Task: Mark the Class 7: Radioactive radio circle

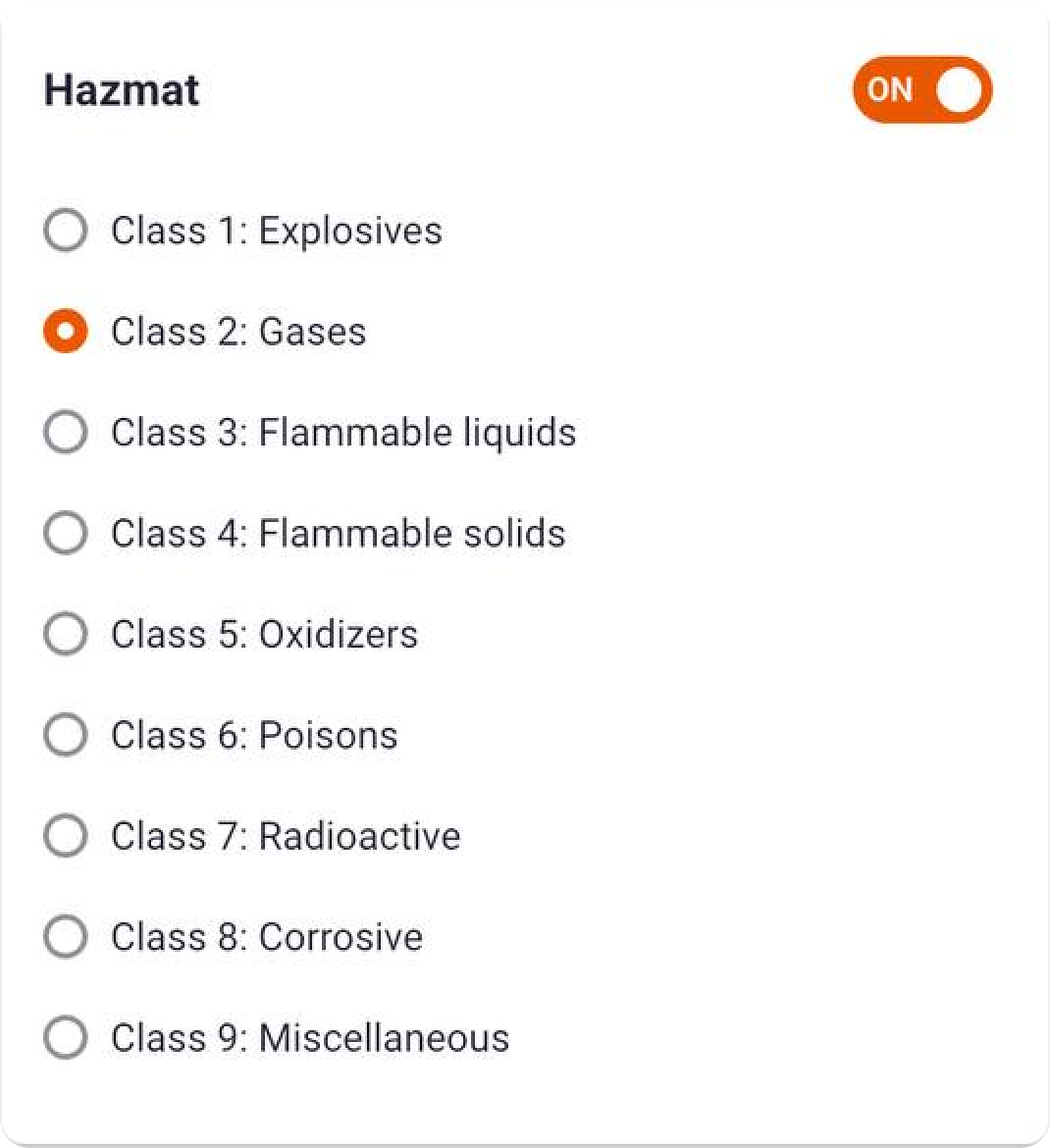Action: click(66, 835)
